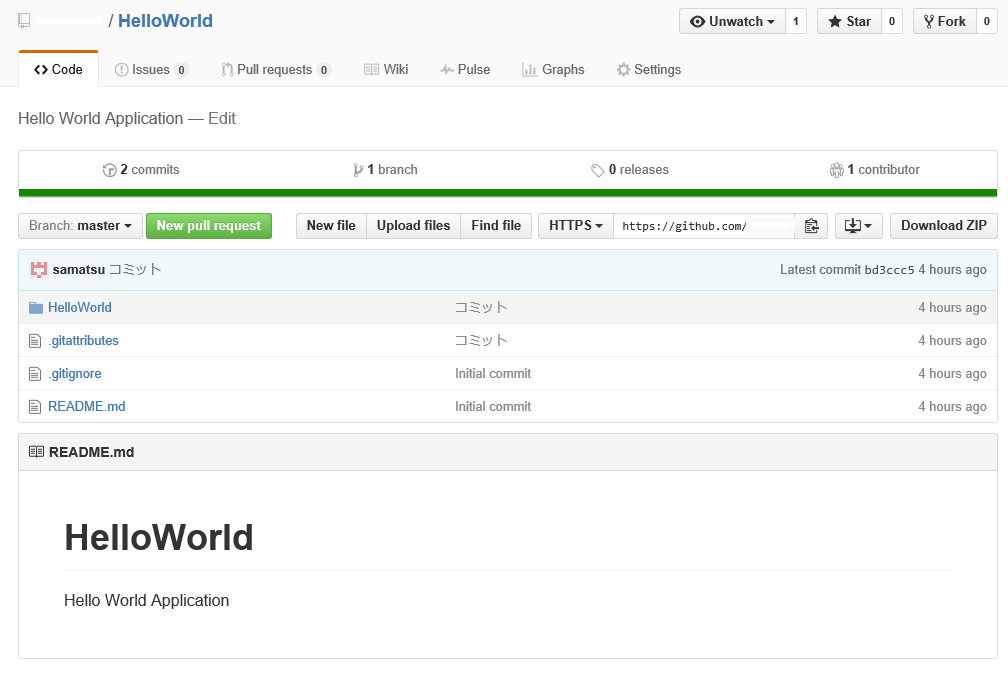Copy the clone URL with clipboard icon

[x=811, y=226]
